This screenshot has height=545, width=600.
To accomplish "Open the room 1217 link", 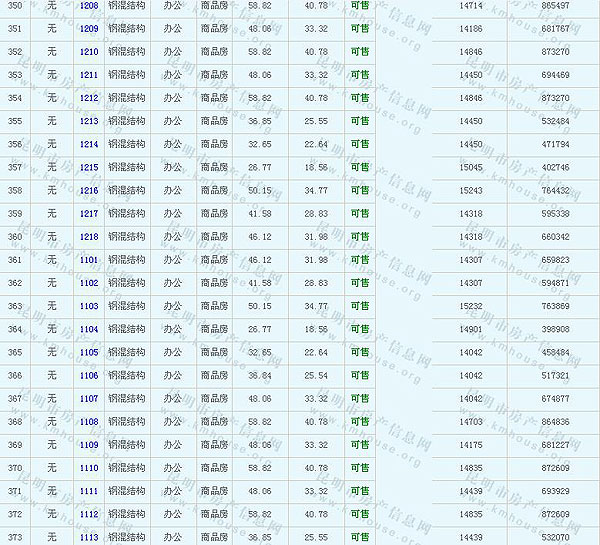I will click(89, 213).
